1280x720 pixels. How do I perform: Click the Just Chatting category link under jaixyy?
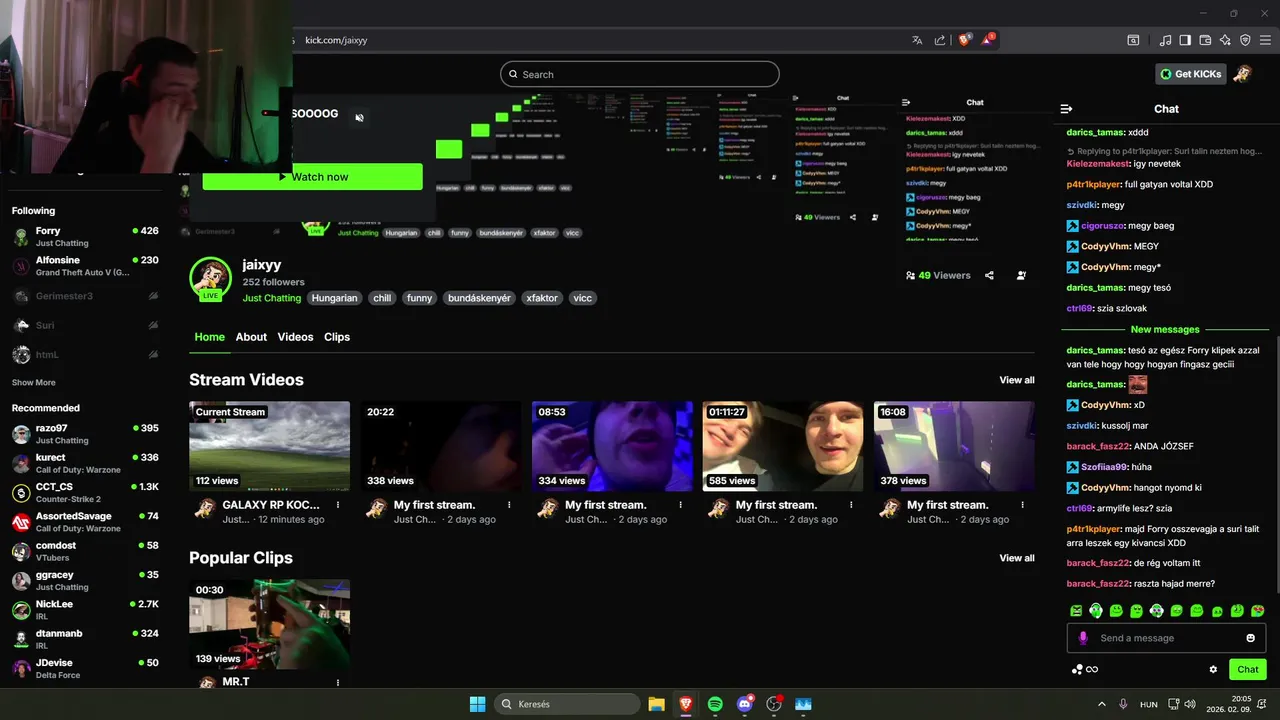point(272,298)
